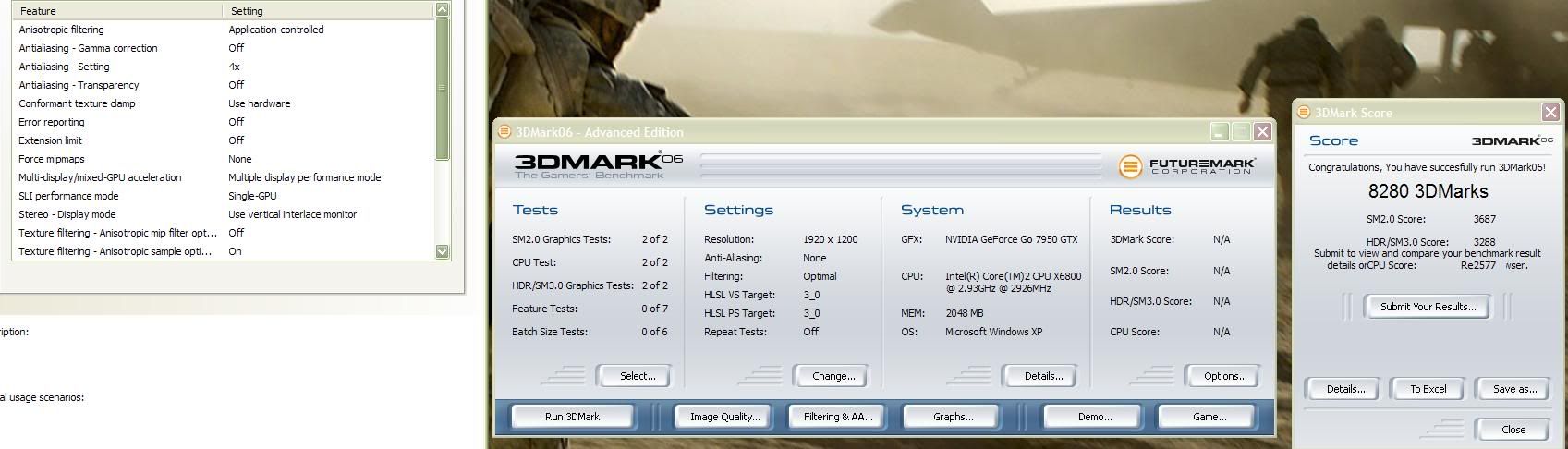Click the Single-GPU setting value

coord(252,196)
